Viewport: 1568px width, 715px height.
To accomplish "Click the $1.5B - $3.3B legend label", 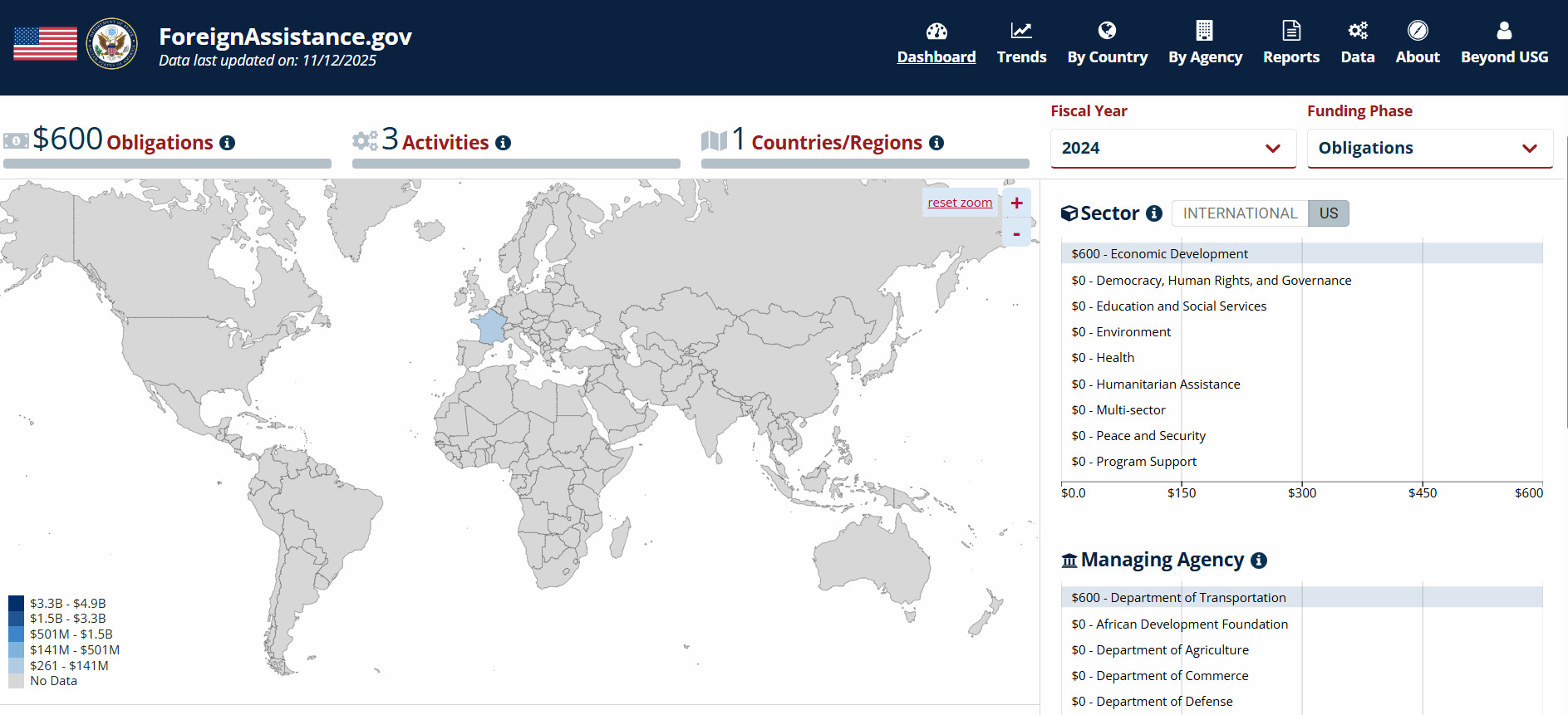I will (68, 619).
